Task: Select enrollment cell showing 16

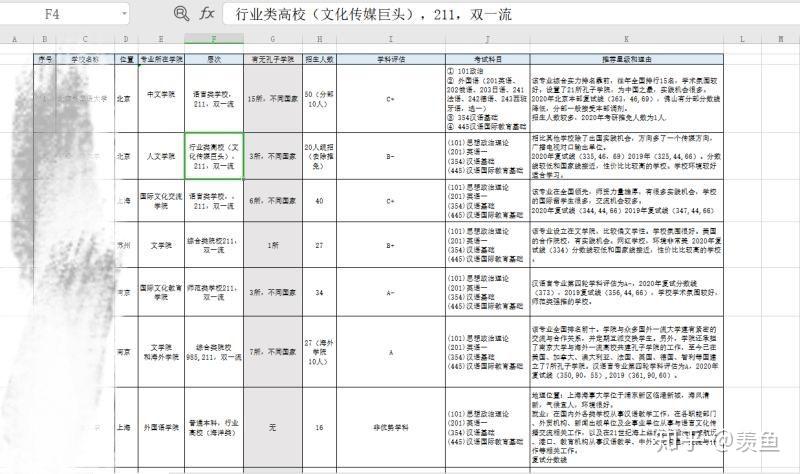Action: tap(319, 428)
